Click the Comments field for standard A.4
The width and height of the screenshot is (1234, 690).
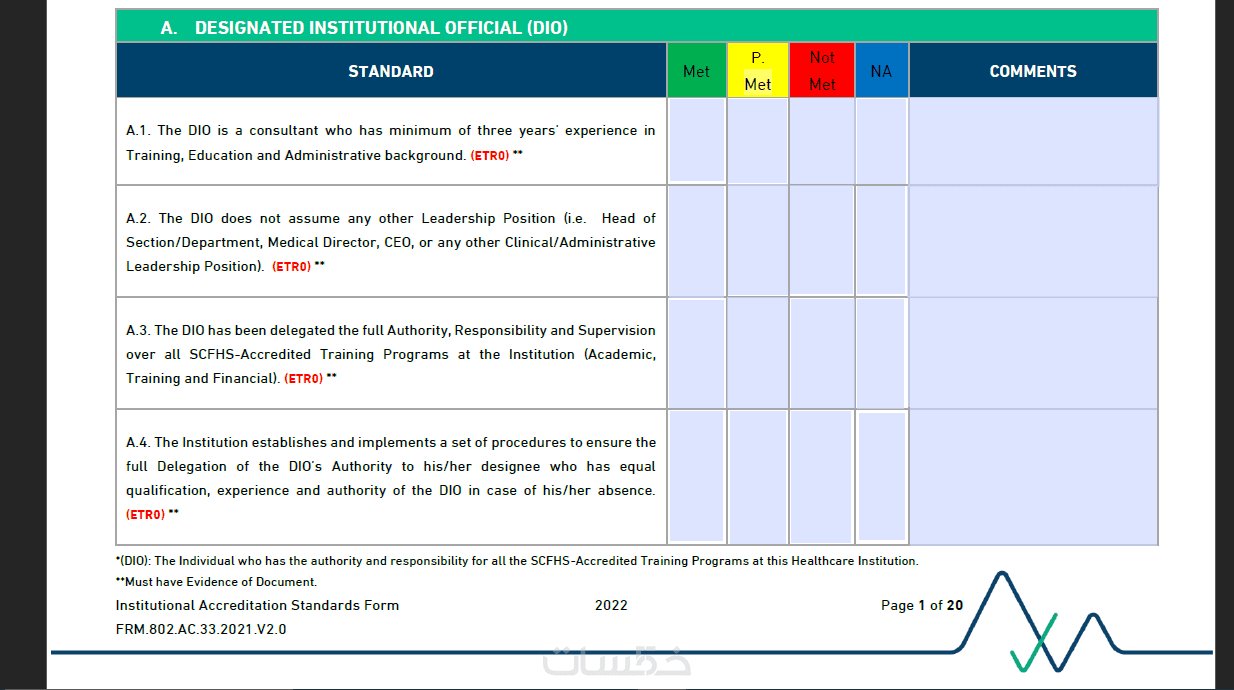pyautogui.click(x=1034, y=477)
